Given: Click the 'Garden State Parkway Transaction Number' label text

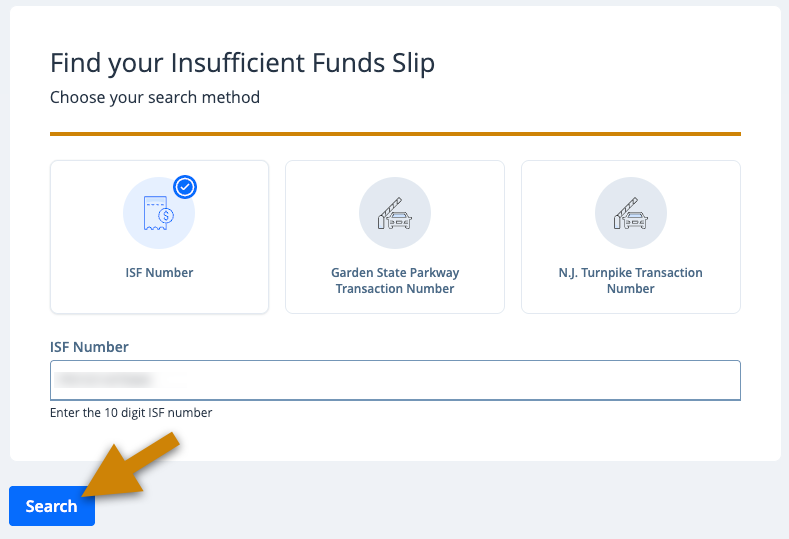Looking at the screenshot, I should coord(395,281).
